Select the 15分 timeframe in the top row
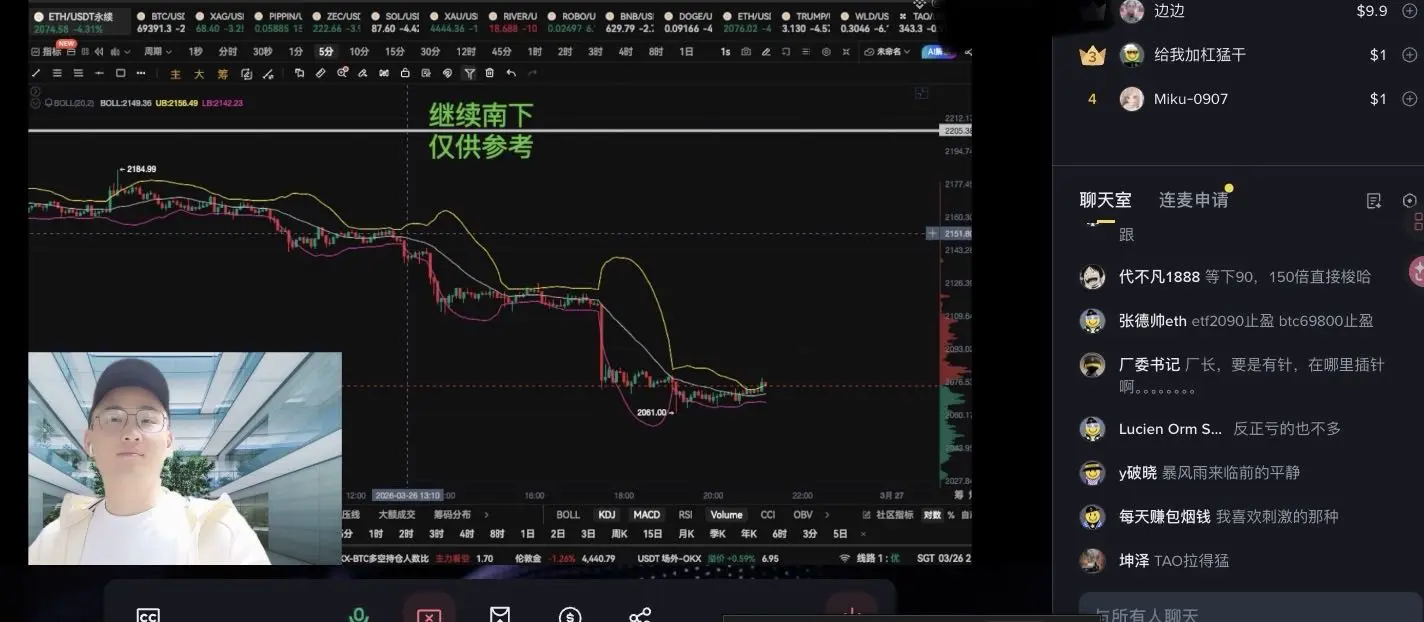Viewport: 1424px width, 622px height. click(x=394, y=52)
